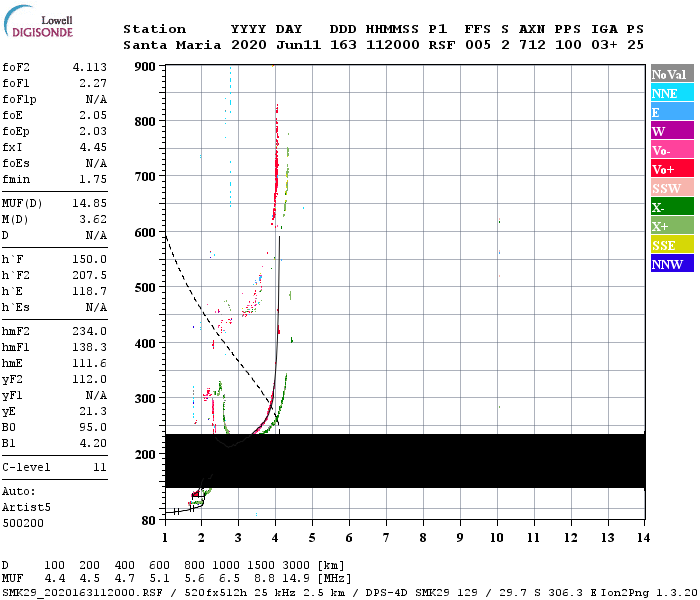Viewport: 700px width, 600px height.
Task: Select the NNE legend swatch
Action: (x=672, y=93)
